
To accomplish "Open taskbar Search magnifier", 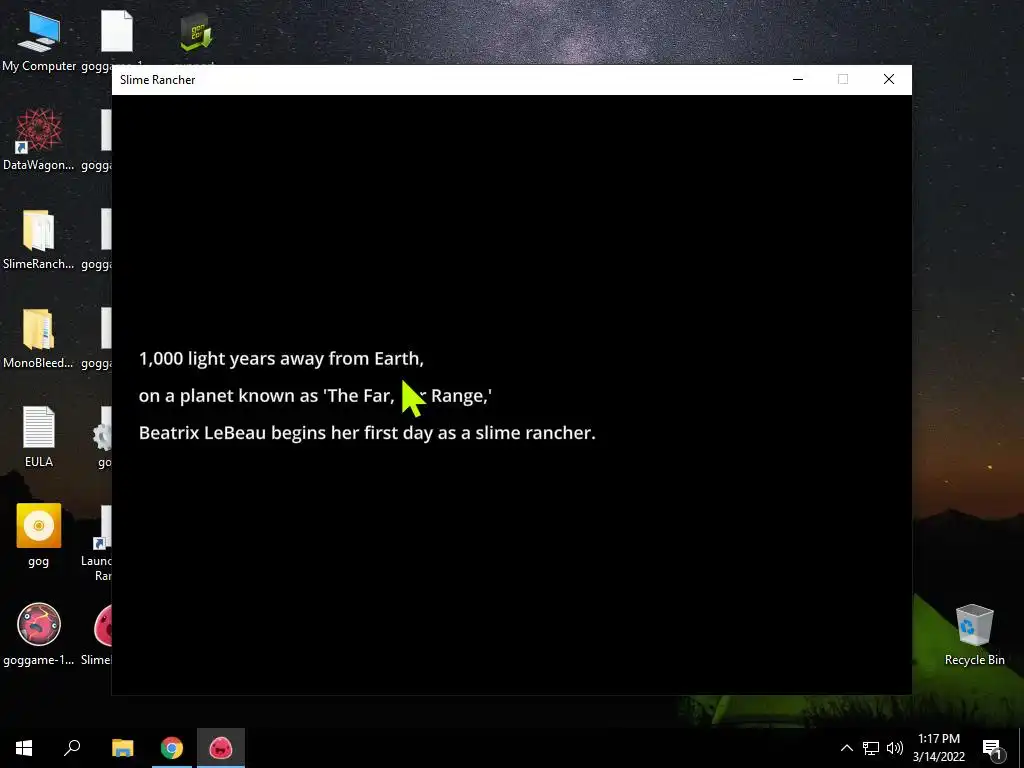I will click(72, 748).
